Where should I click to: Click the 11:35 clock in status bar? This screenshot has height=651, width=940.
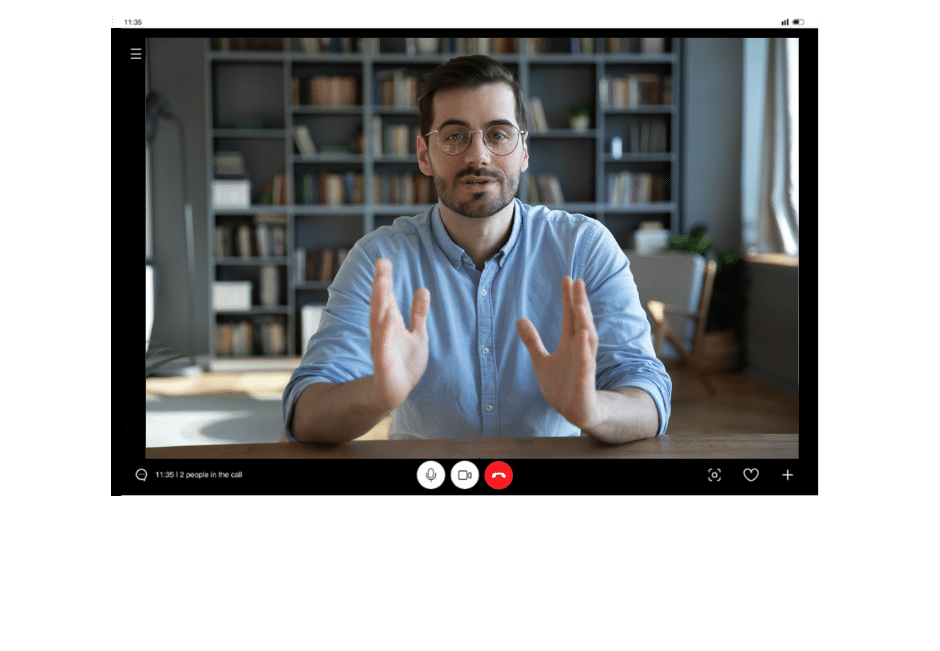click(x=133, y=21)
